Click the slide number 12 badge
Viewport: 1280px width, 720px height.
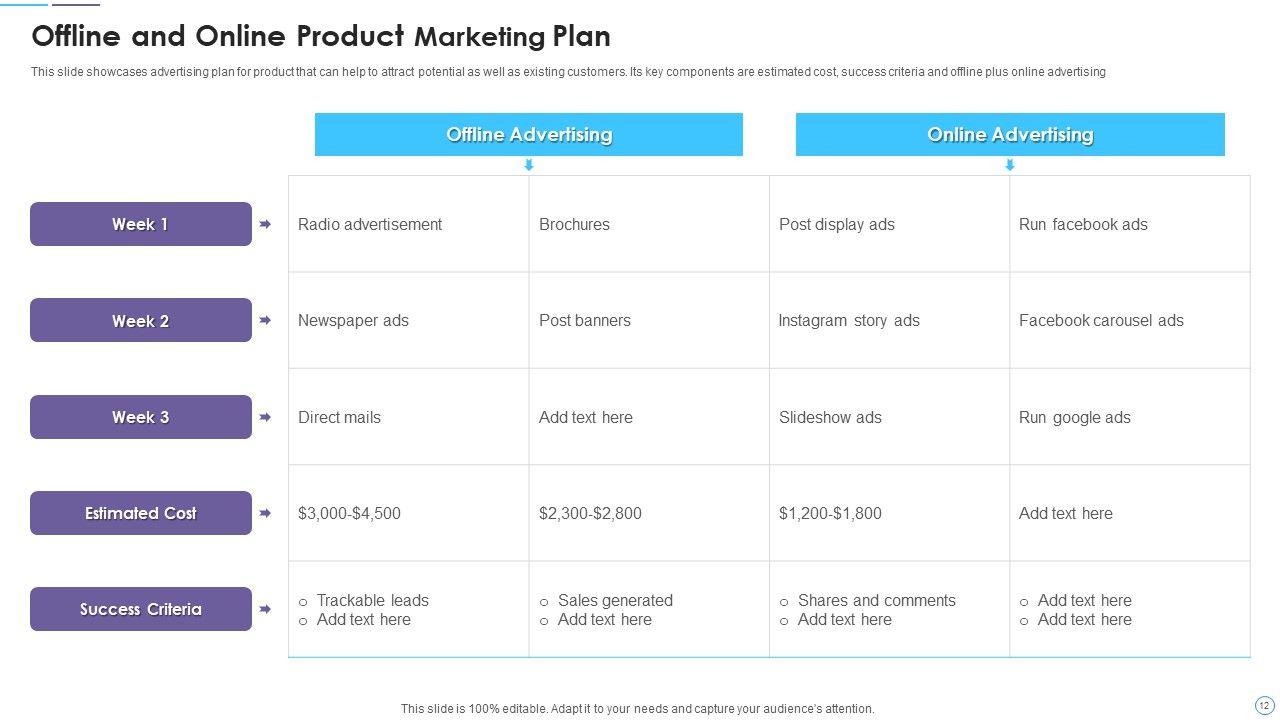pyautogui.click(x=1264, y=706)
